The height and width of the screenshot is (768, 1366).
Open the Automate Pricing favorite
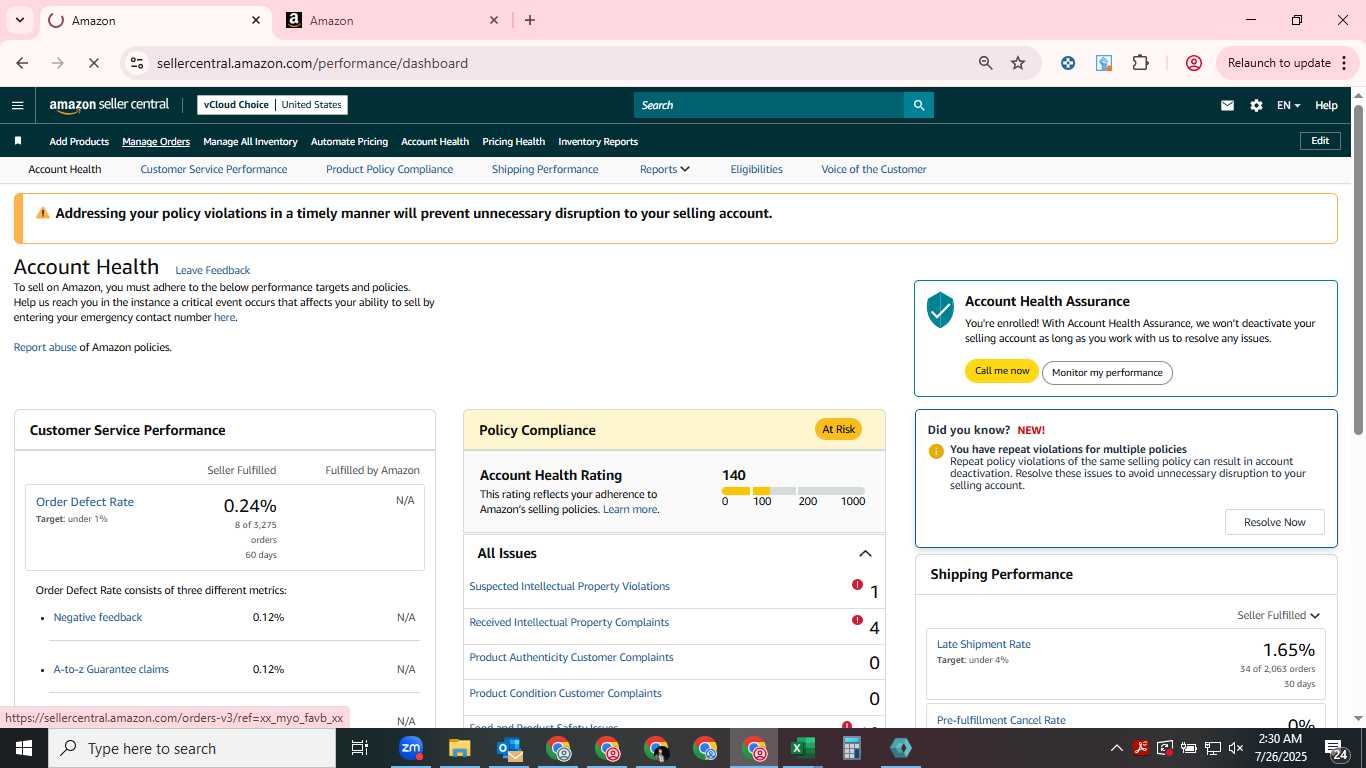click(x=349, y=141)
